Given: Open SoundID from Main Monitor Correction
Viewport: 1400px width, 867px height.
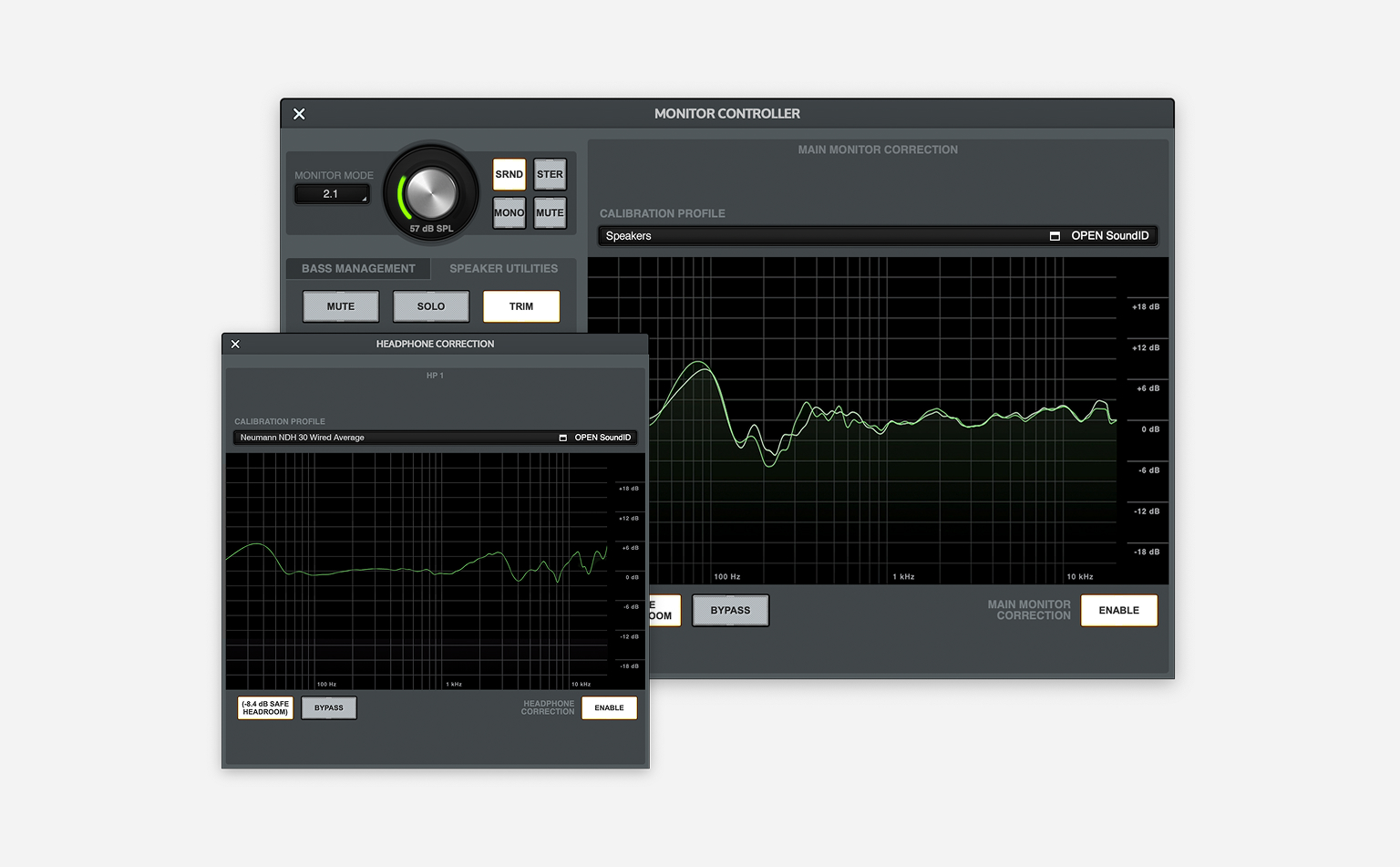Looking at the screenshot, I should pos(1100,236).
